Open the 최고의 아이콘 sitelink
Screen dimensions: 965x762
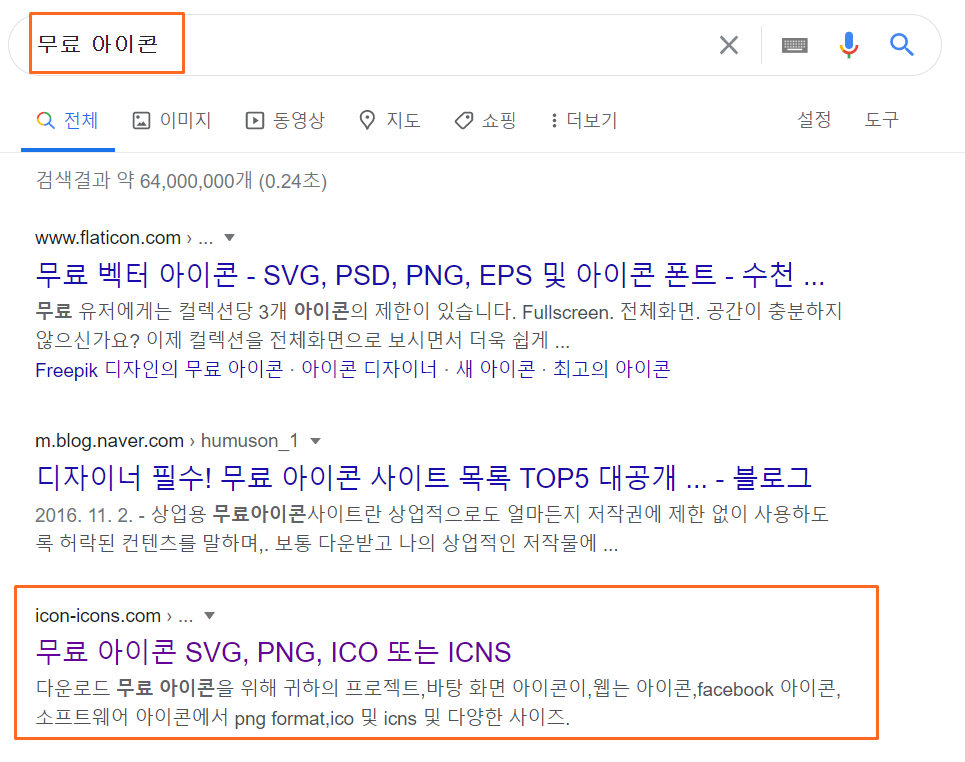pos(611,369)
